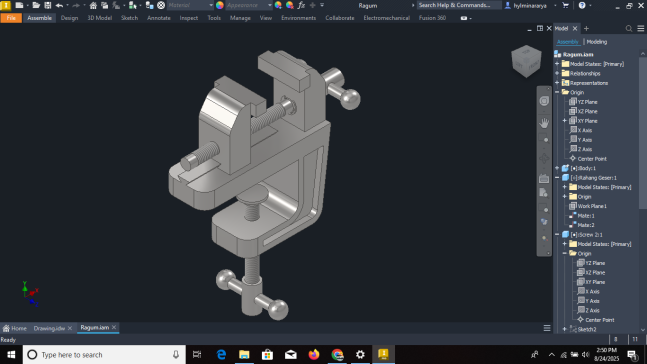Open Task View on taskbar
647x364 pixels.
tap(197, 355)
